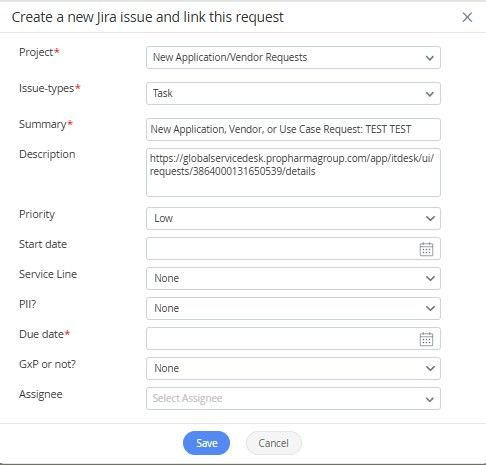Click the Start date field label
486x465 pixels.
pos(43,244)
